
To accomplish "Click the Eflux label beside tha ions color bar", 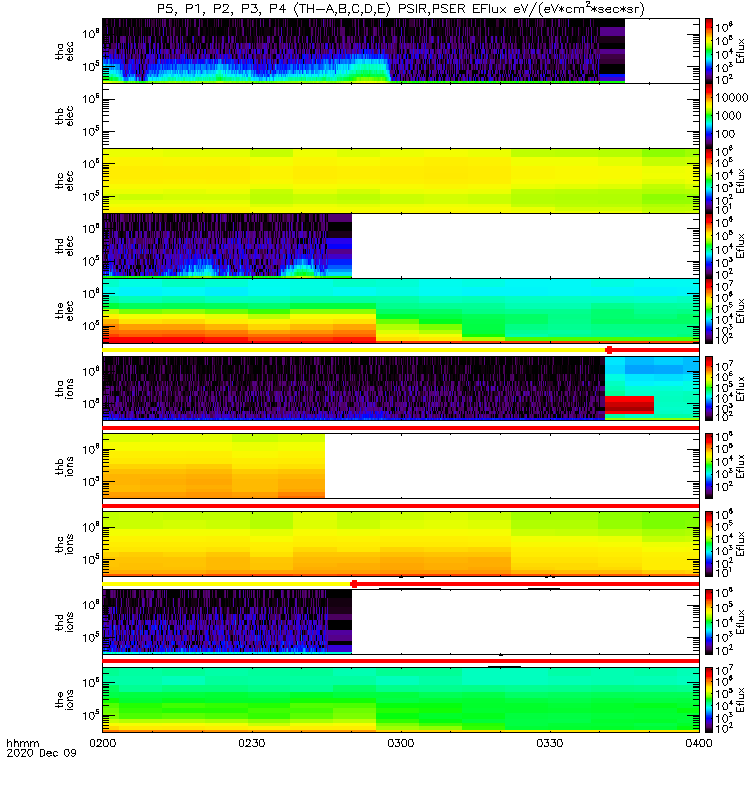I will (x=740, y=388).
